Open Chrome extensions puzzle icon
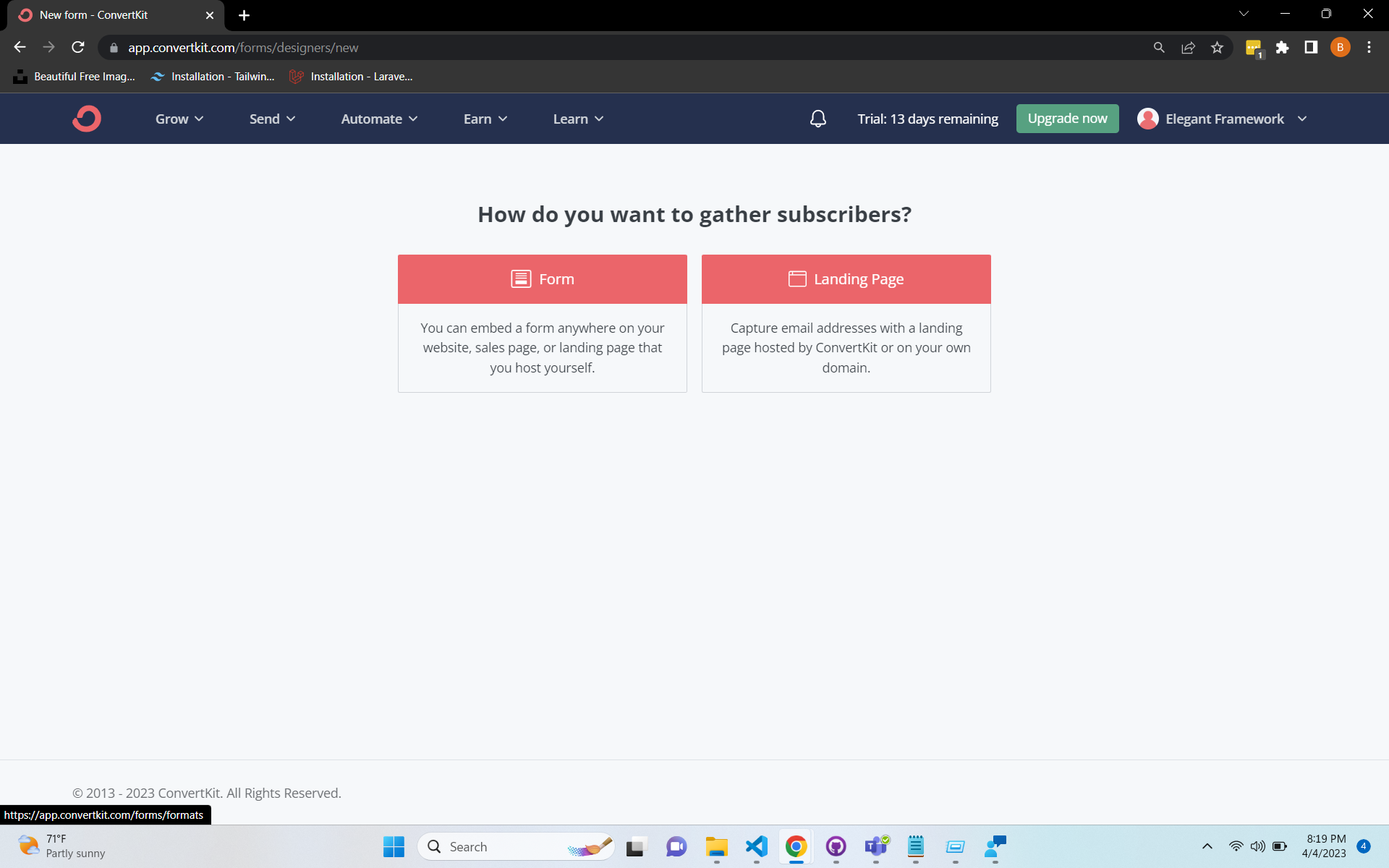The image size is (1389, 868). pyautogui.click(x=1283, y=47)
